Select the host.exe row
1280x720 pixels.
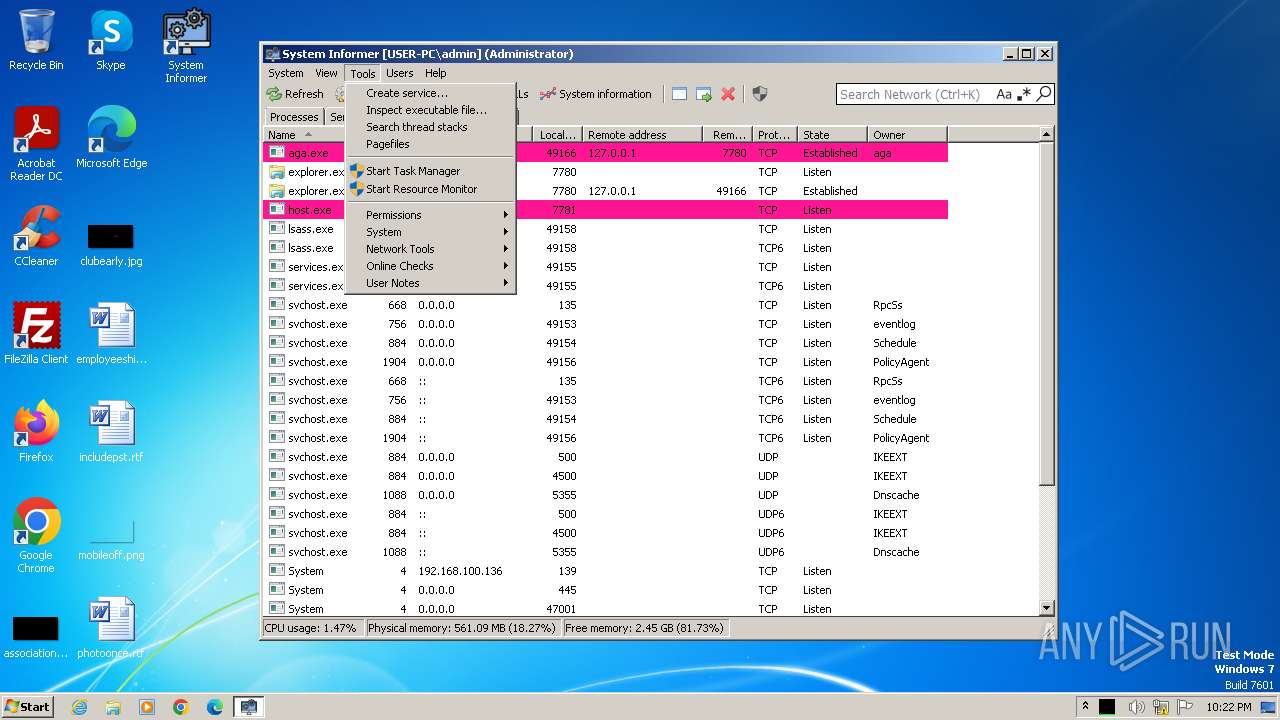pos(605,210)
